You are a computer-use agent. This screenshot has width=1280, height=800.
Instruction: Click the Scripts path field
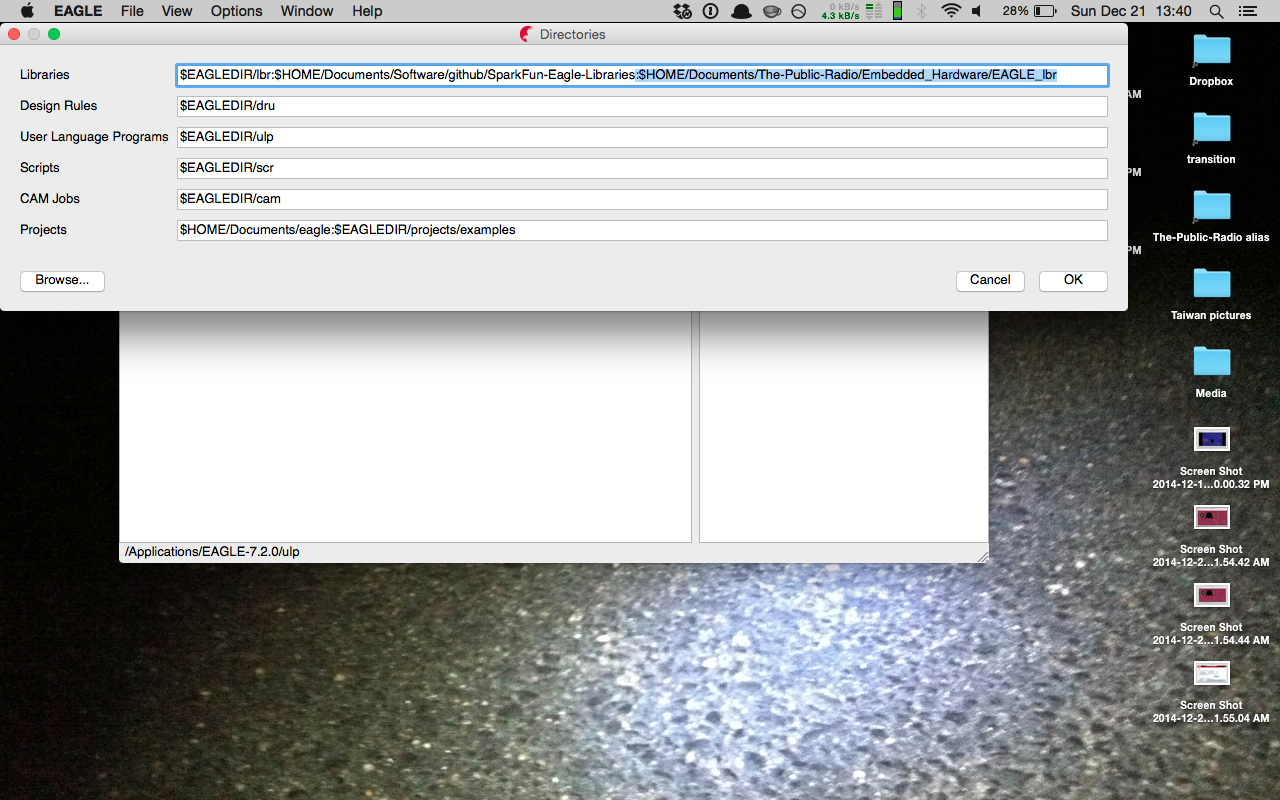coord(642,168)
